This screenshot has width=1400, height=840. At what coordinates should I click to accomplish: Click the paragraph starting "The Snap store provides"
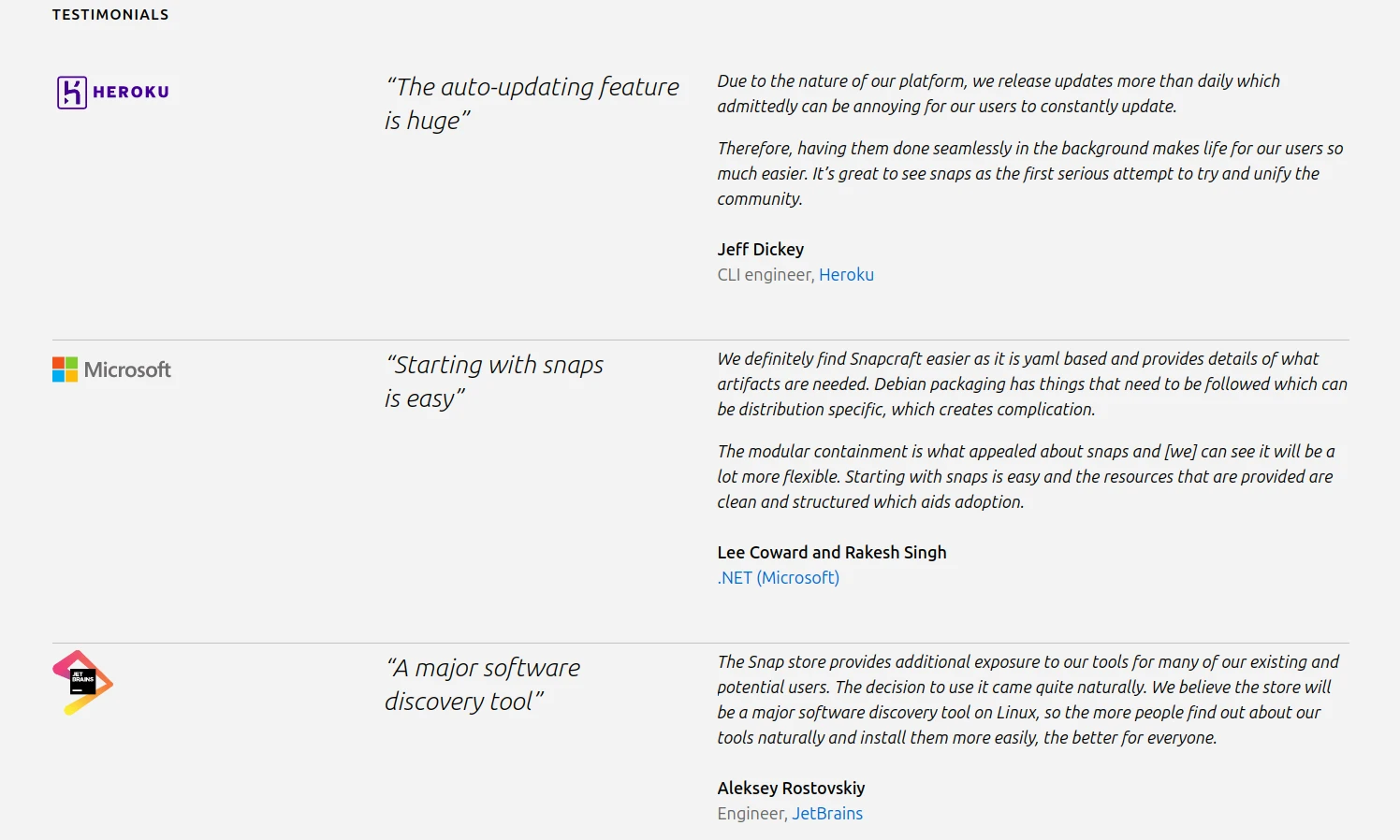1028,700
